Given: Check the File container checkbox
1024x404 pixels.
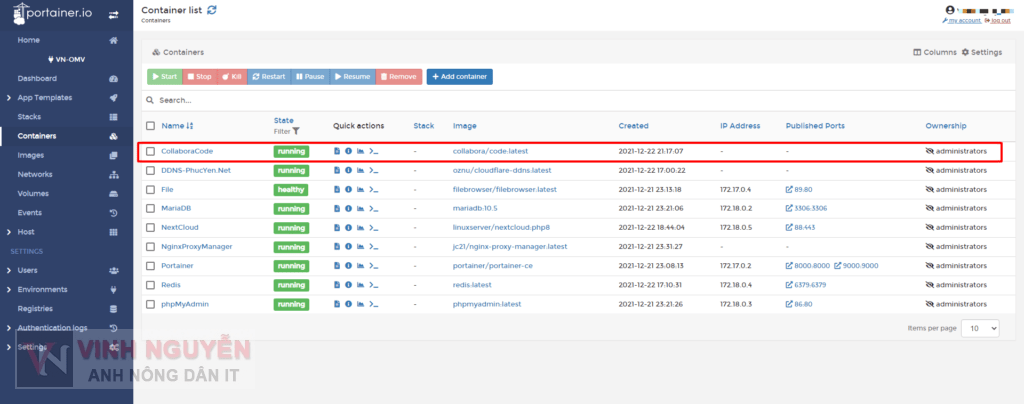Looking at the screenshot, I should pyautogui.click(x=151, y=190).
